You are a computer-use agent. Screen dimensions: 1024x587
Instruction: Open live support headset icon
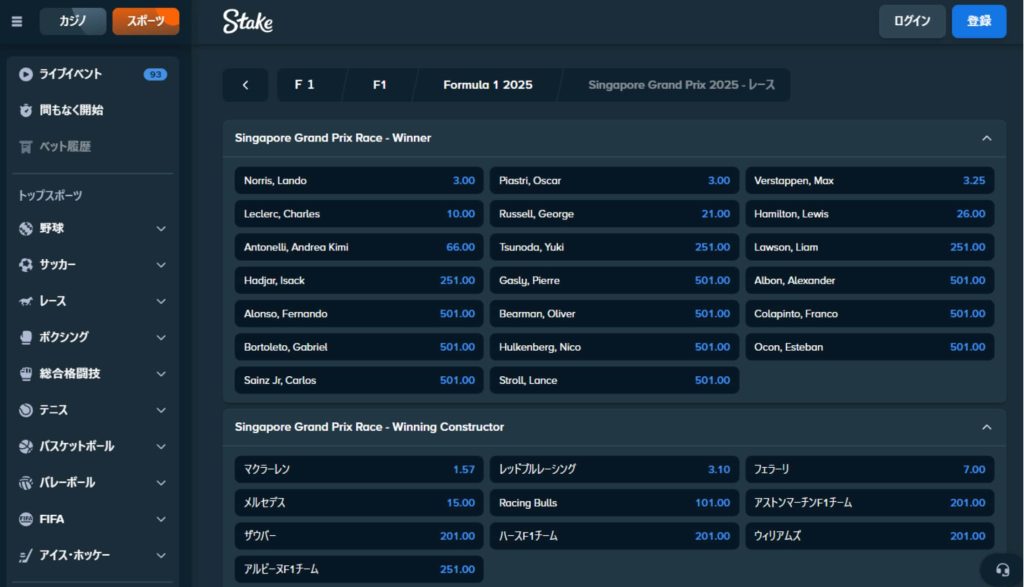click(1002, 569)
